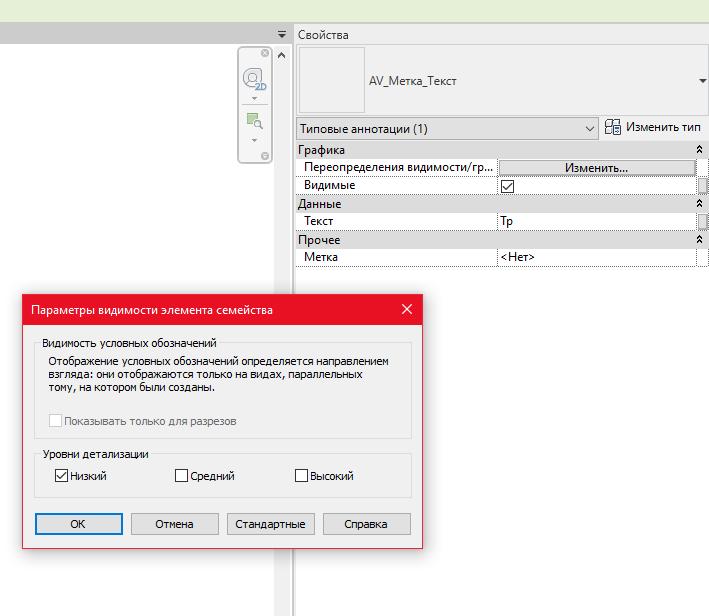Uncheck the Низкий detail level checkbox
This screenshot has width=709, height=616.
[x=61, y=476]
